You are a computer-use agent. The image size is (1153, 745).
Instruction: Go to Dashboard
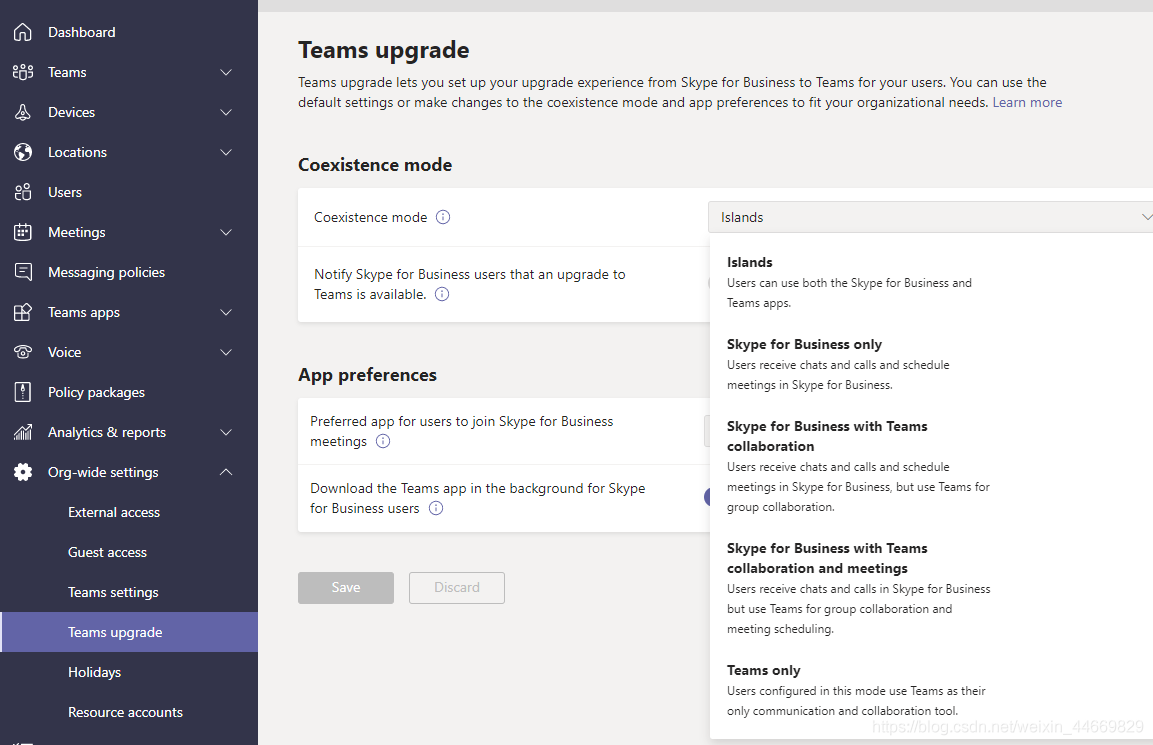pos(82,32)
